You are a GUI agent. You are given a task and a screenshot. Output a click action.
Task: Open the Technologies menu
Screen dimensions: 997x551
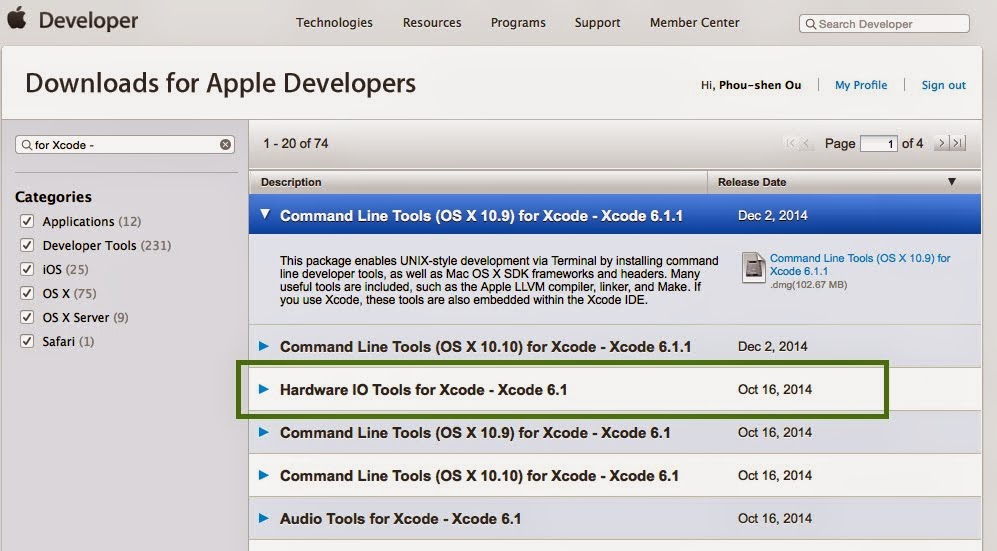click(x=334, y=23)
